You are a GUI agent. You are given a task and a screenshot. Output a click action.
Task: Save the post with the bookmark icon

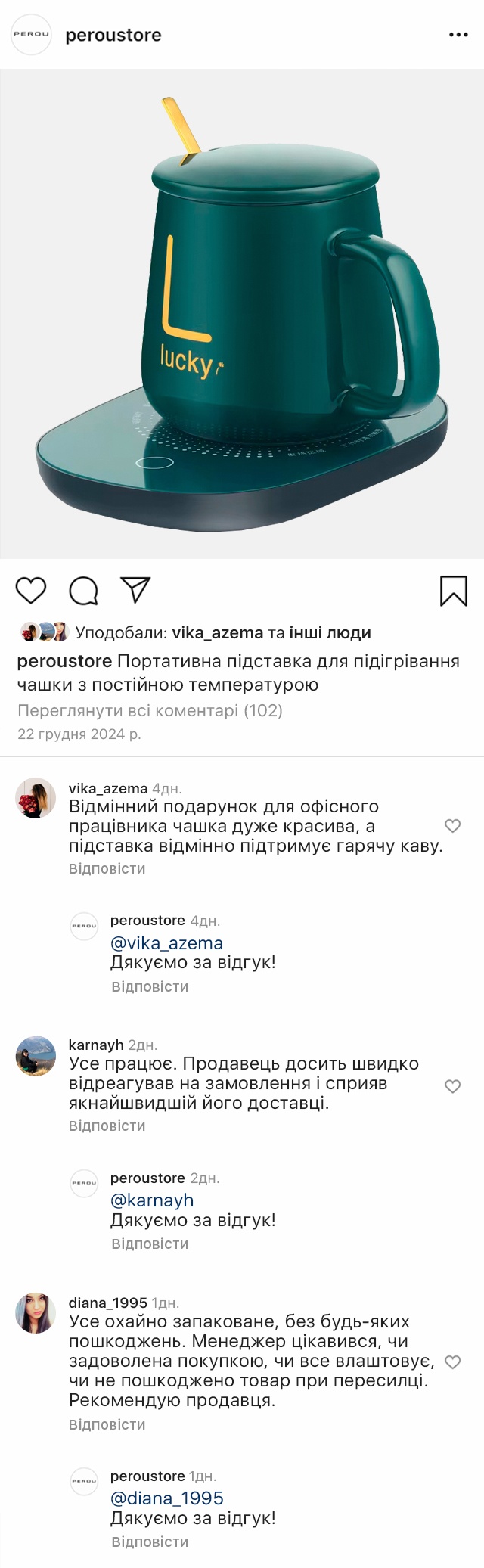453,591
